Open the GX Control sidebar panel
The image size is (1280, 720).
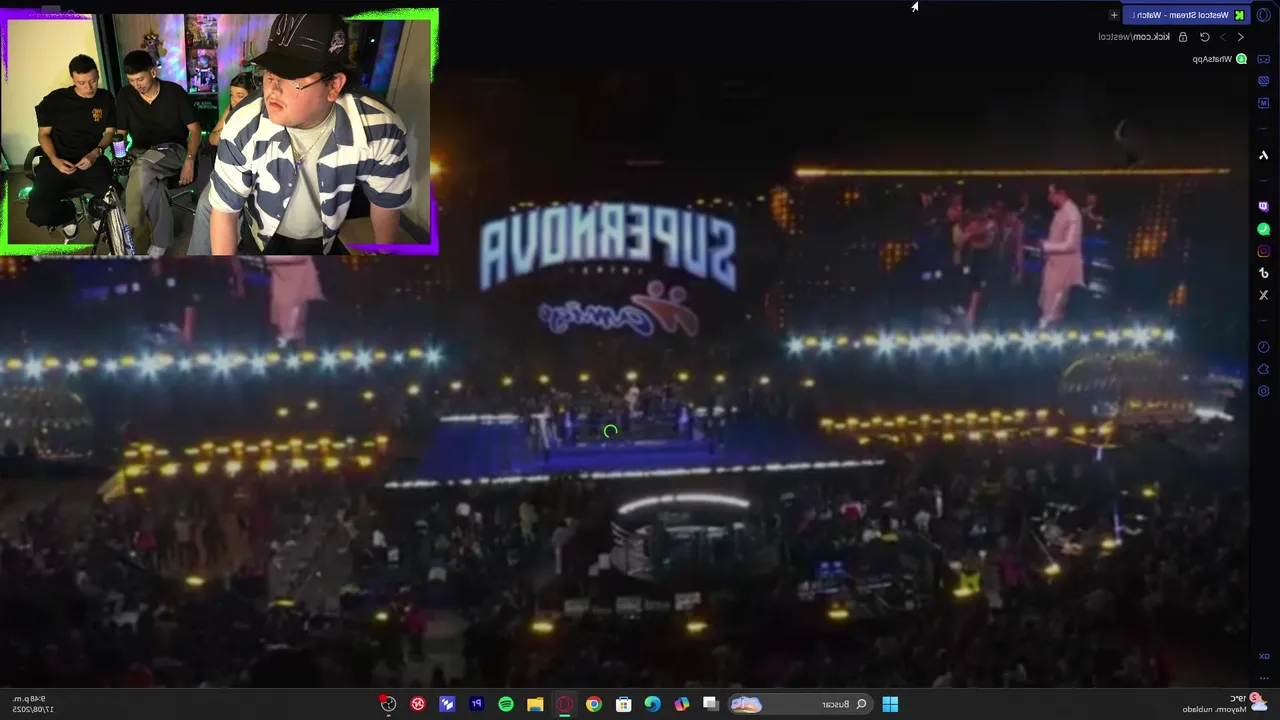(x=1263, y=81)
